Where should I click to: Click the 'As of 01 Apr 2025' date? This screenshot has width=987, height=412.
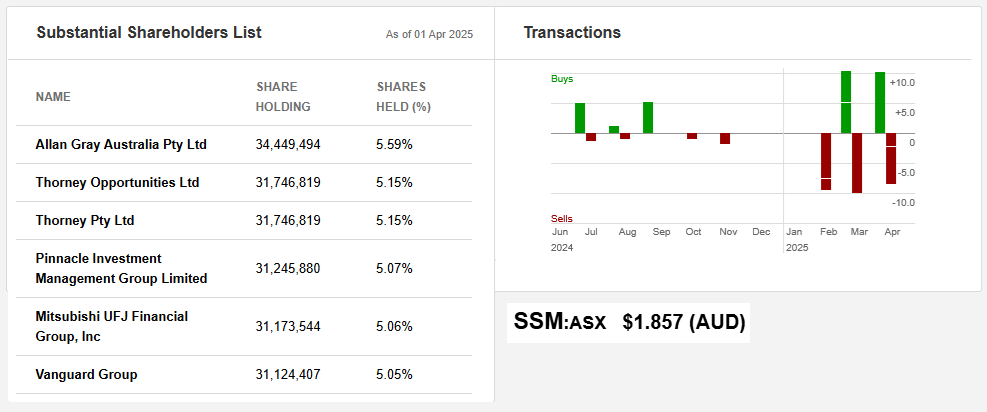pyautogui.click(x=429, y=35)
